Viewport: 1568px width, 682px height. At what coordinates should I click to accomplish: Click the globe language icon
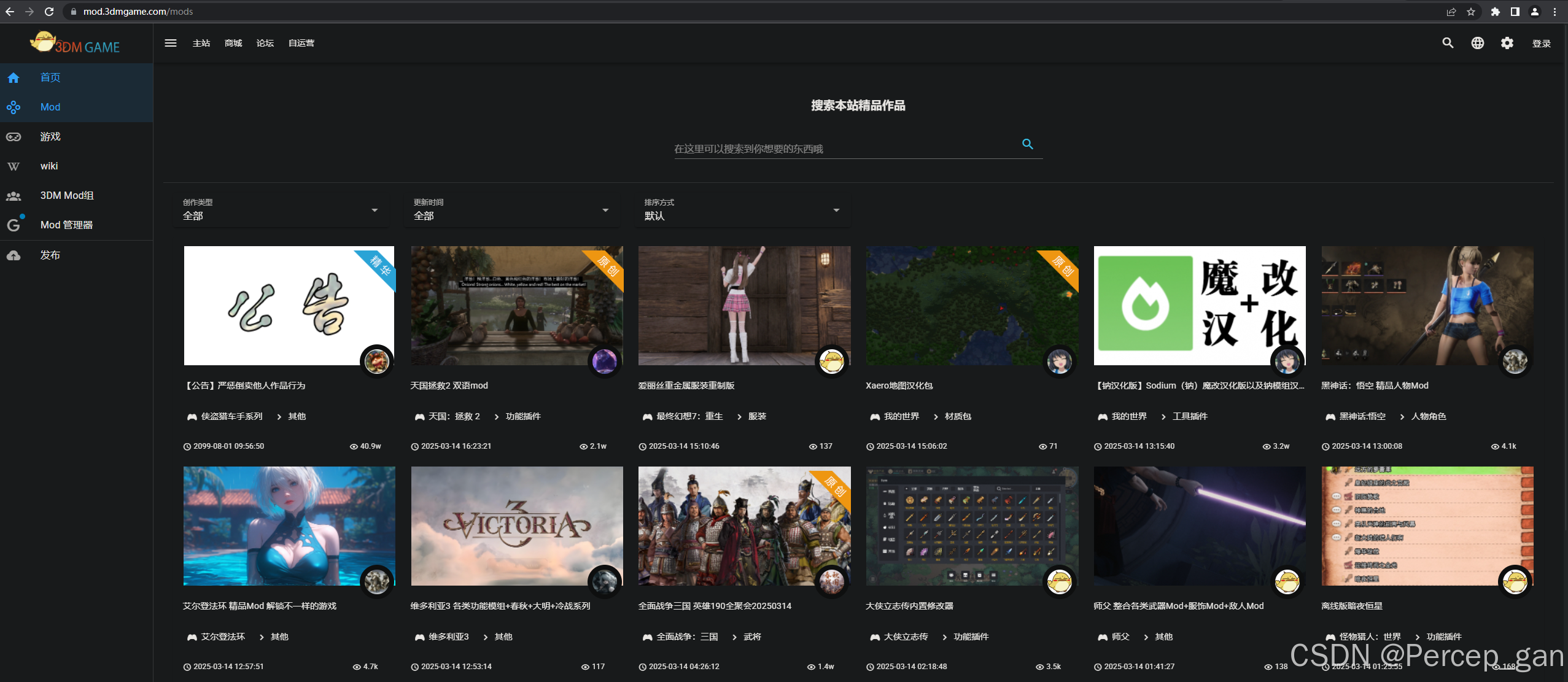(1477, 43)
